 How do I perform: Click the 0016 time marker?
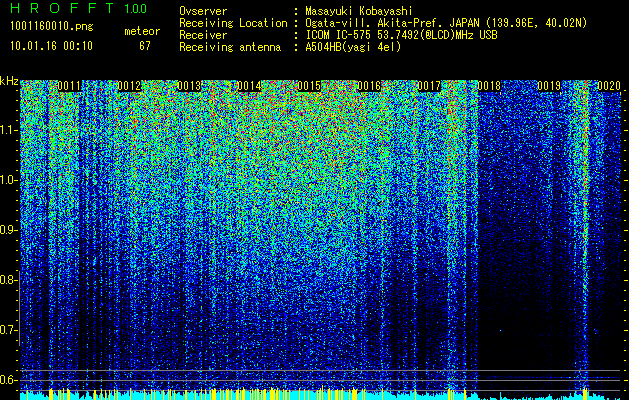pyautogui.click(x=369, y=86)
